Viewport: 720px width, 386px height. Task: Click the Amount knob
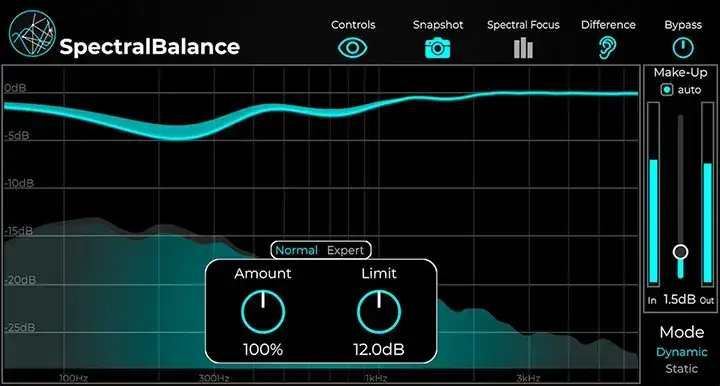coord(263,312)
